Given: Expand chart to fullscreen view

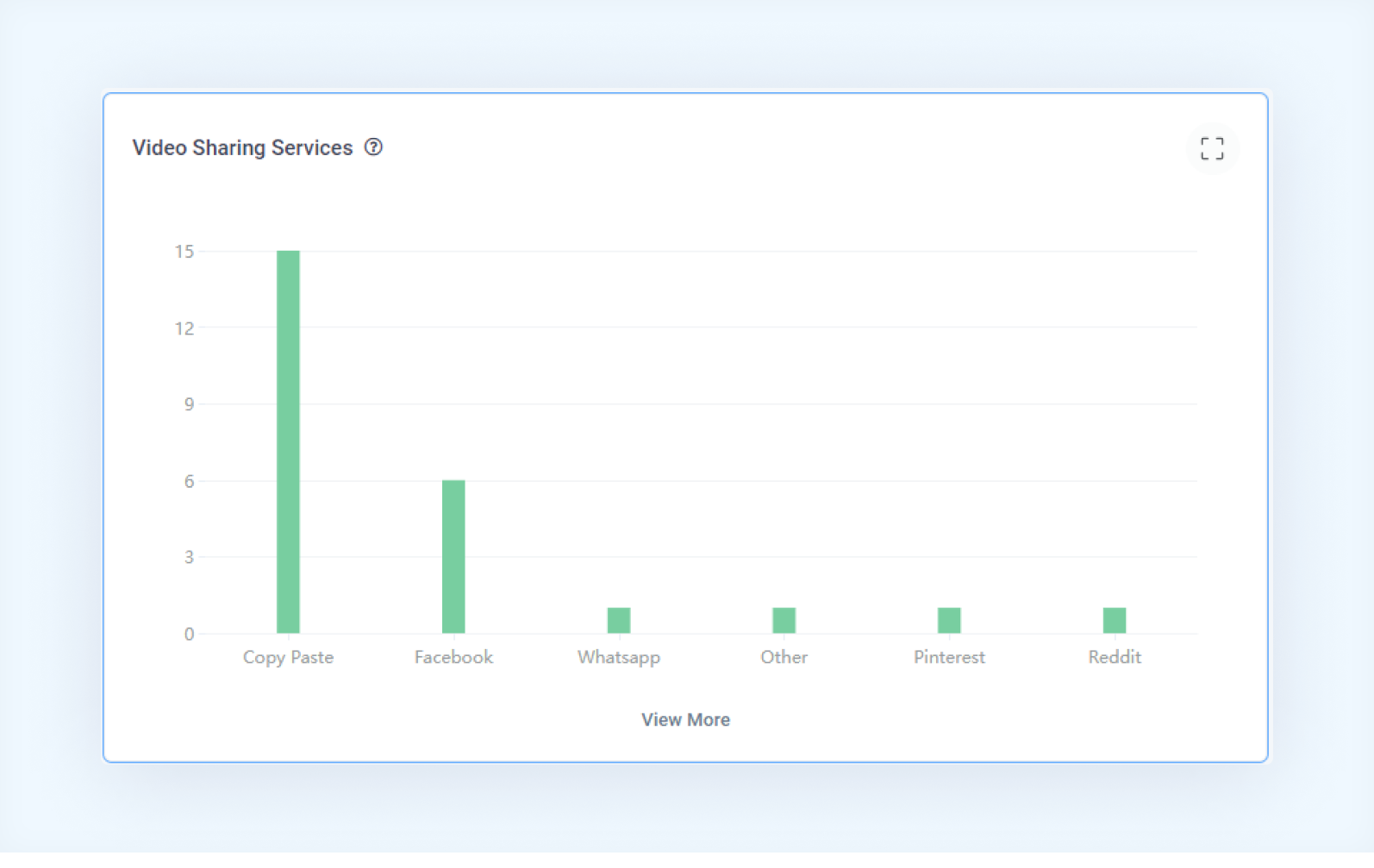Looking at the screenshot, I should click(1212, 148).
